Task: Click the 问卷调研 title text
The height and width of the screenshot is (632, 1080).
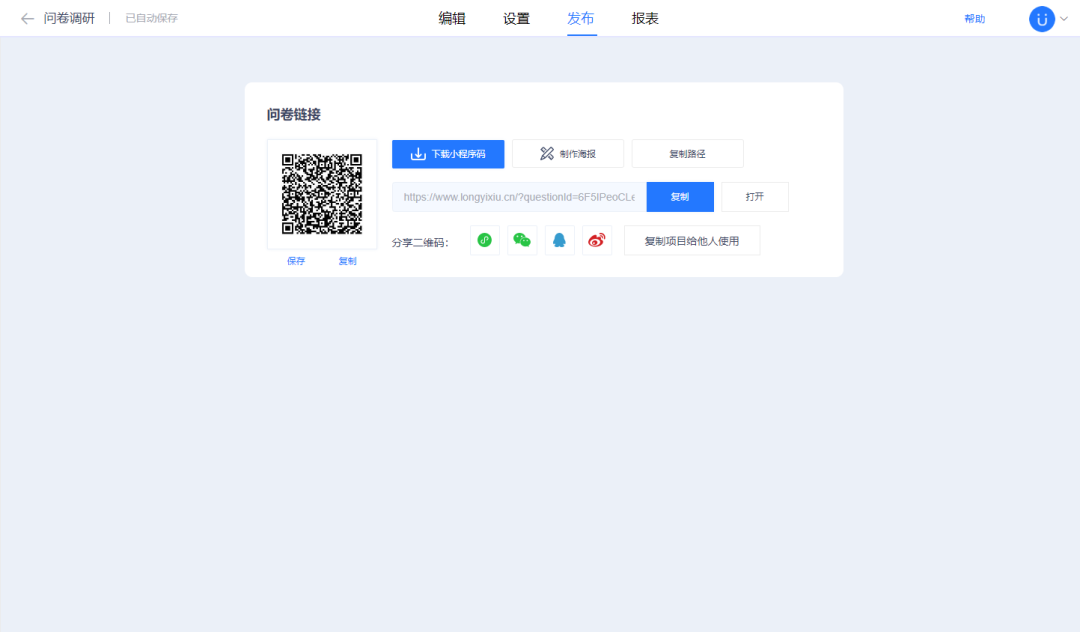Action: [x=69, y=19]
